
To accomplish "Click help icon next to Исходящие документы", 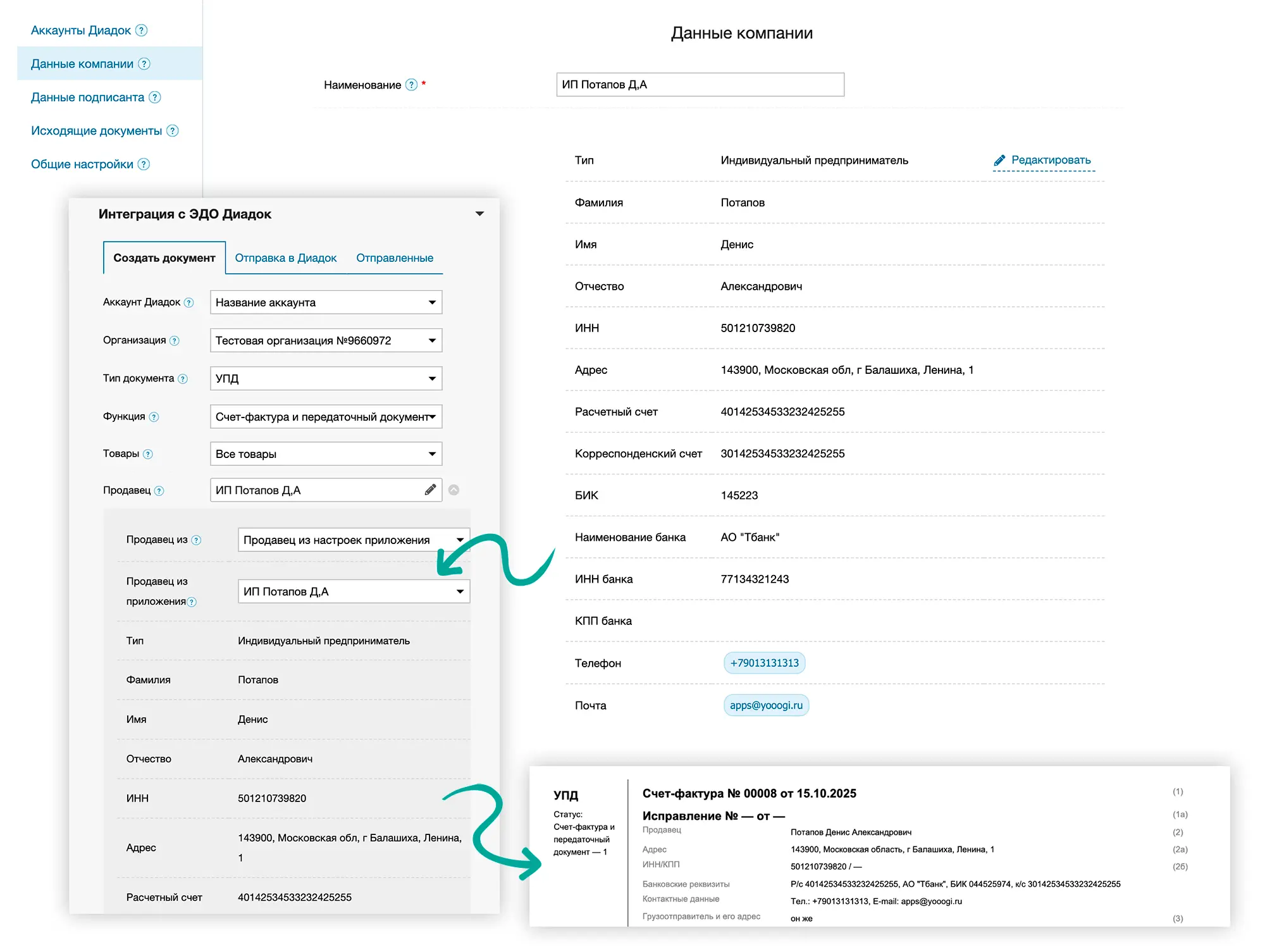I will pyautogui.click(x=173, y=131).
